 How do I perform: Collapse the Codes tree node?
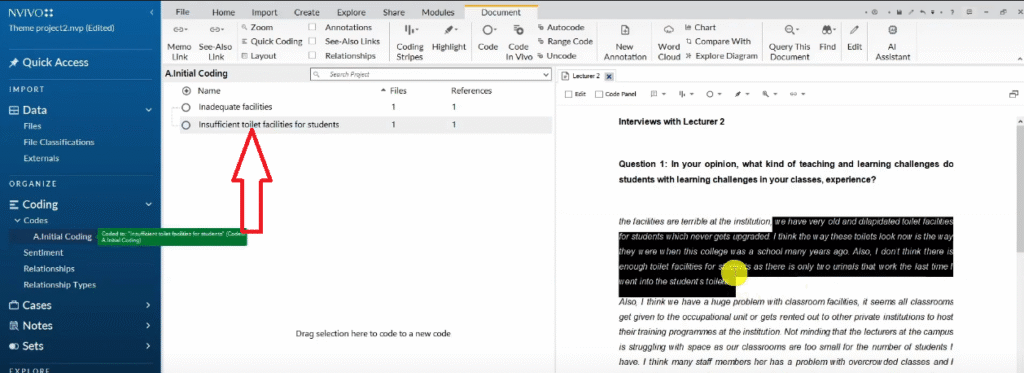point(17,221)
